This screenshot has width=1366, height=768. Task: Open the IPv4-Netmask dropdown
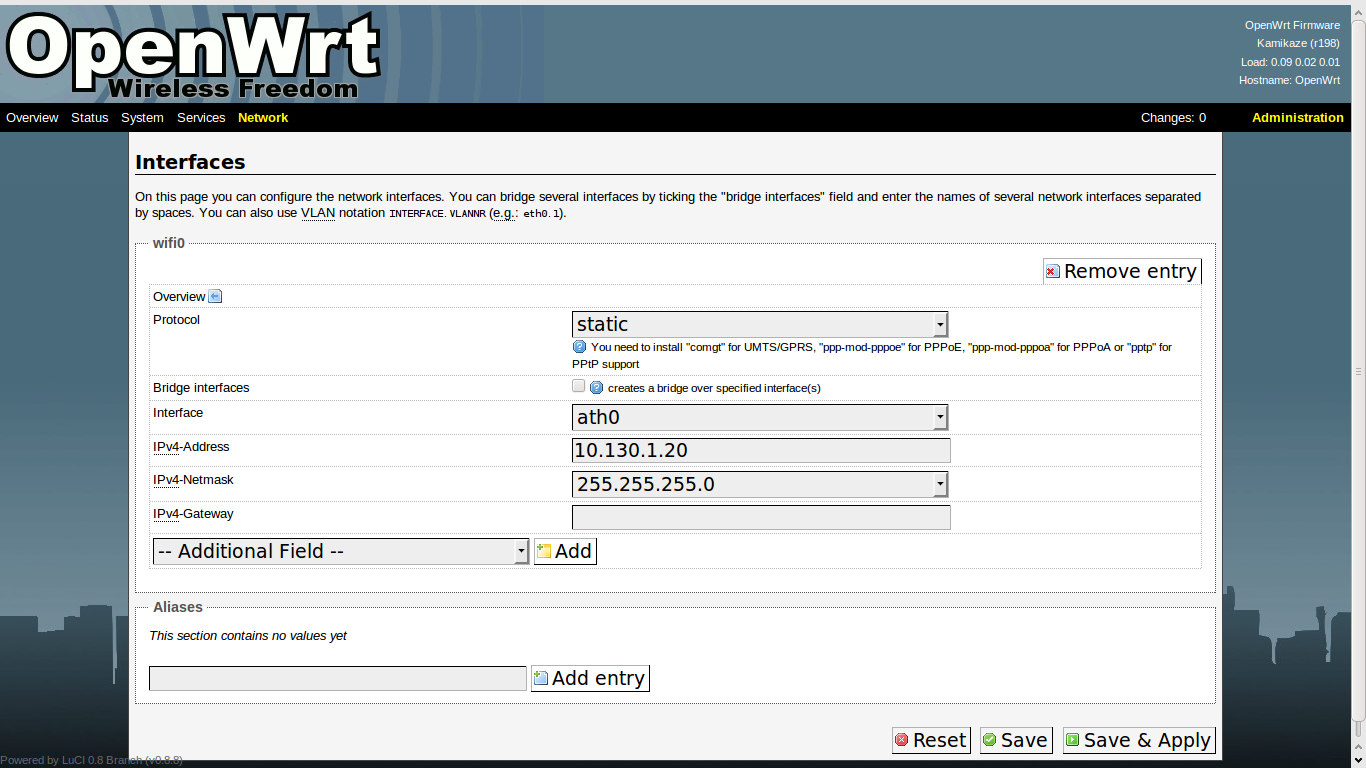point(760,484)
